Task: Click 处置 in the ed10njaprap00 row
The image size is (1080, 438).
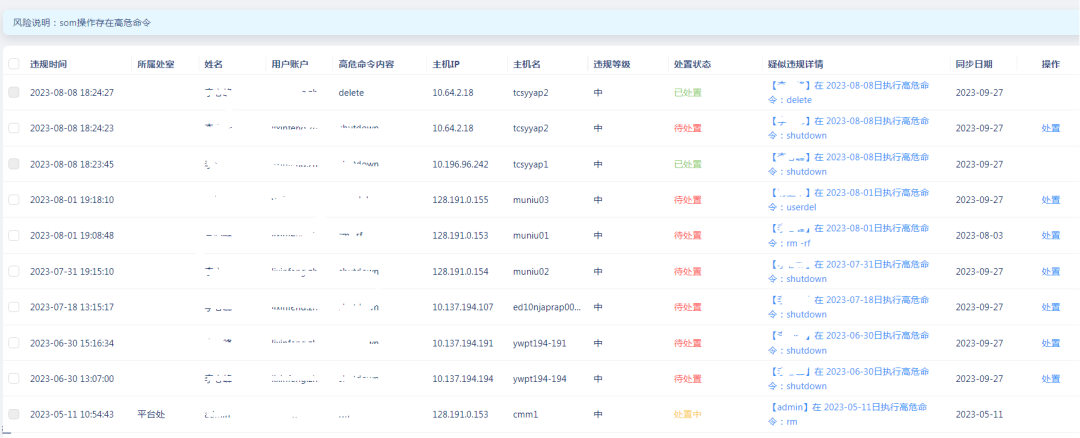Action: (x=1050, y=307)
